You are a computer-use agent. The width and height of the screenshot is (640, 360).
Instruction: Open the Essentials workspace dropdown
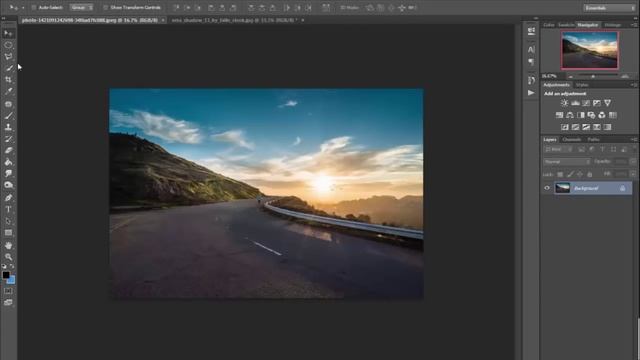609,8
